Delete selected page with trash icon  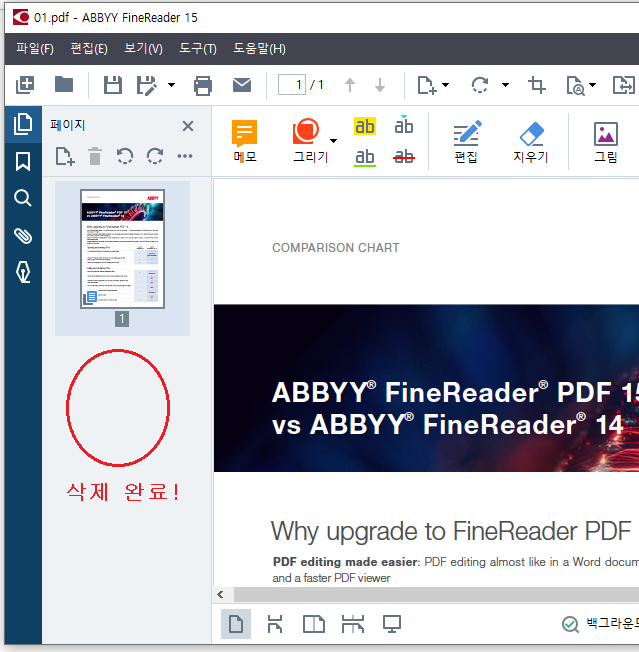pos(95,156)
